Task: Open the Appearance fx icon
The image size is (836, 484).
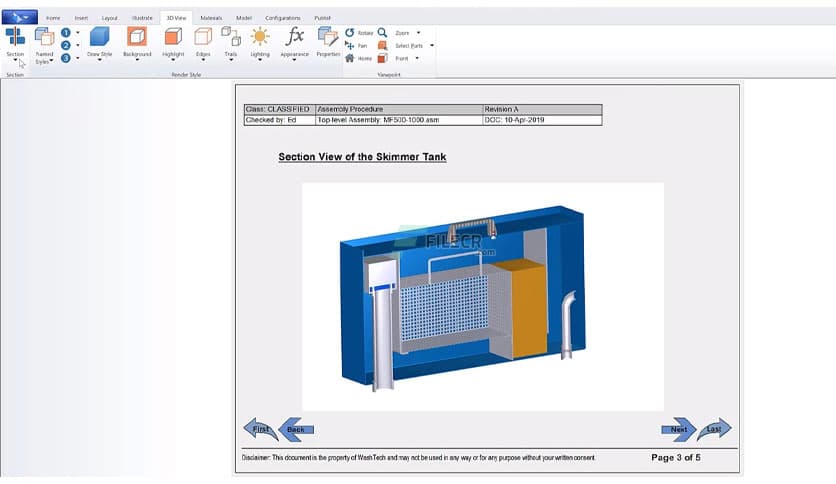Action: pyautogui.click(x=294, y=37)
